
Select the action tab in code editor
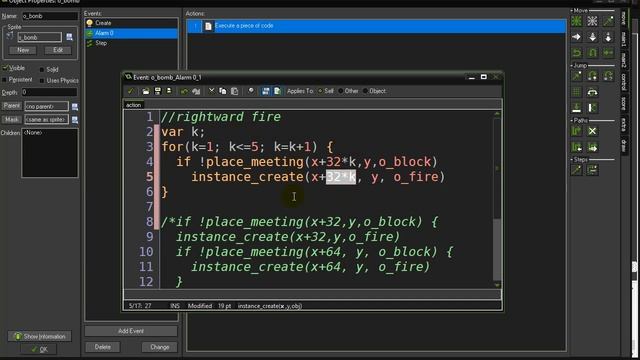point(133,105)
